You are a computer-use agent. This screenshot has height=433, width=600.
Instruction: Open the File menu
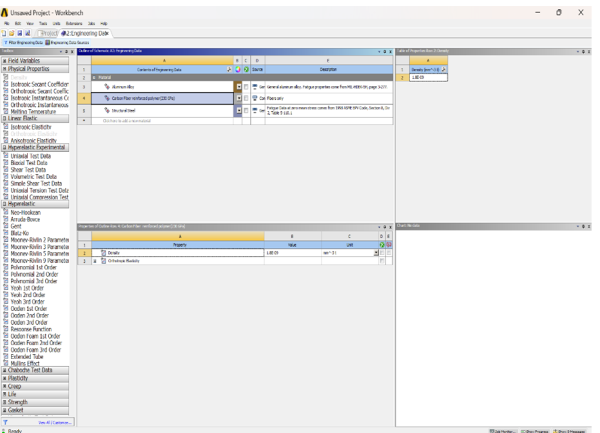(7, 23)
